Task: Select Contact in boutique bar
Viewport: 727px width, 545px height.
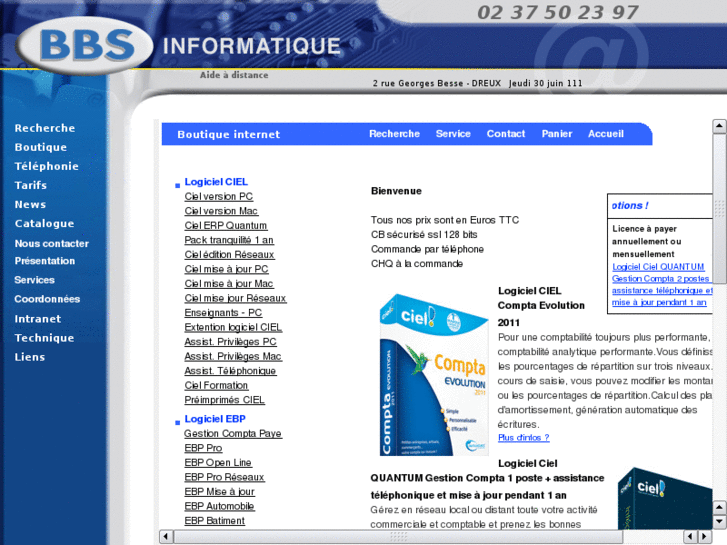Action: click(506, 134)
